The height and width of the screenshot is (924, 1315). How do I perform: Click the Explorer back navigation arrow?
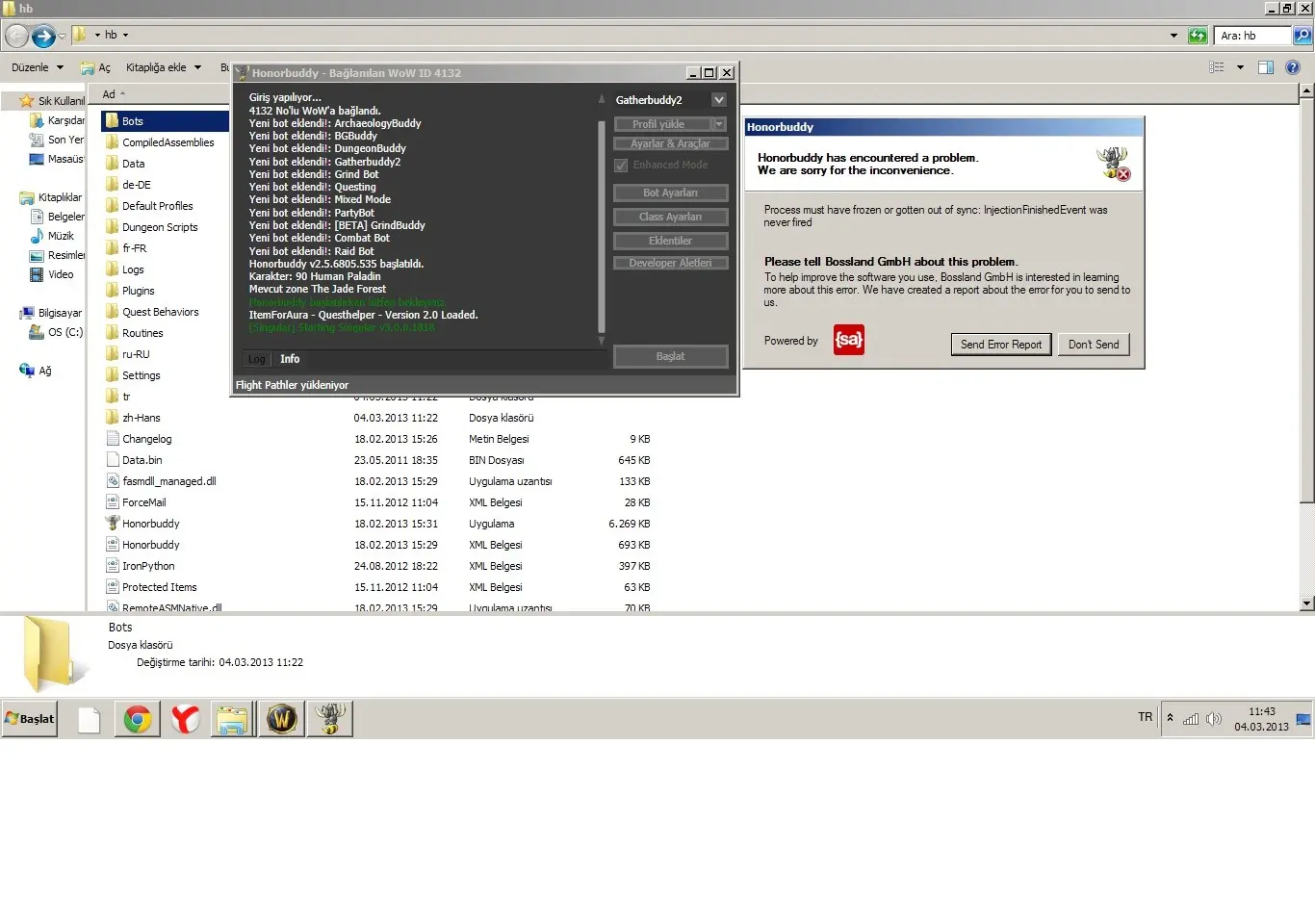pos(16,37)
